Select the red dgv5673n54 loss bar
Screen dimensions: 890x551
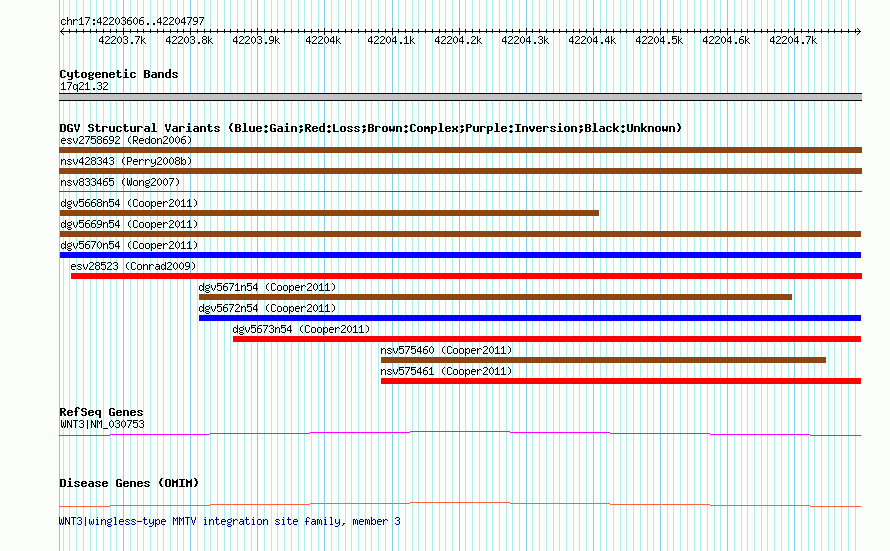click(547, 339)
